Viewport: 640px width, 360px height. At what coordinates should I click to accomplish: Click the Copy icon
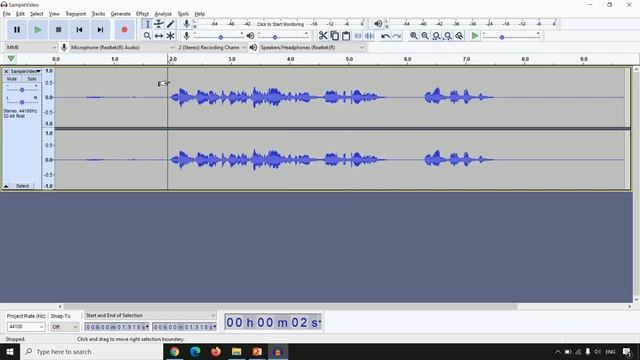pyautogui.click(x=335, y=36)
